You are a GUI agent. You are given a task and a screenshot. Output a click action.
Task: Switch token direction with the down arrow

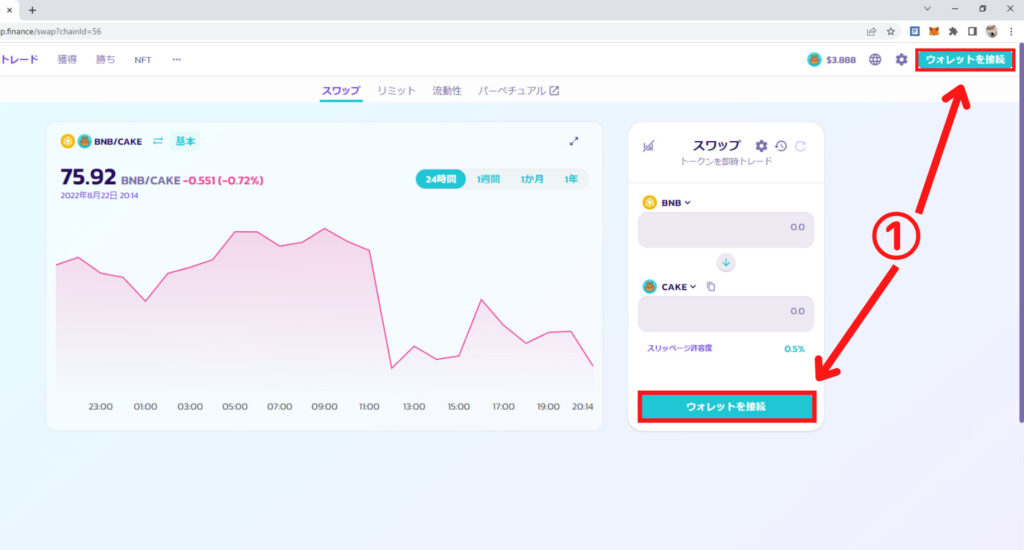pyautogui.click(x=726, y=263)
